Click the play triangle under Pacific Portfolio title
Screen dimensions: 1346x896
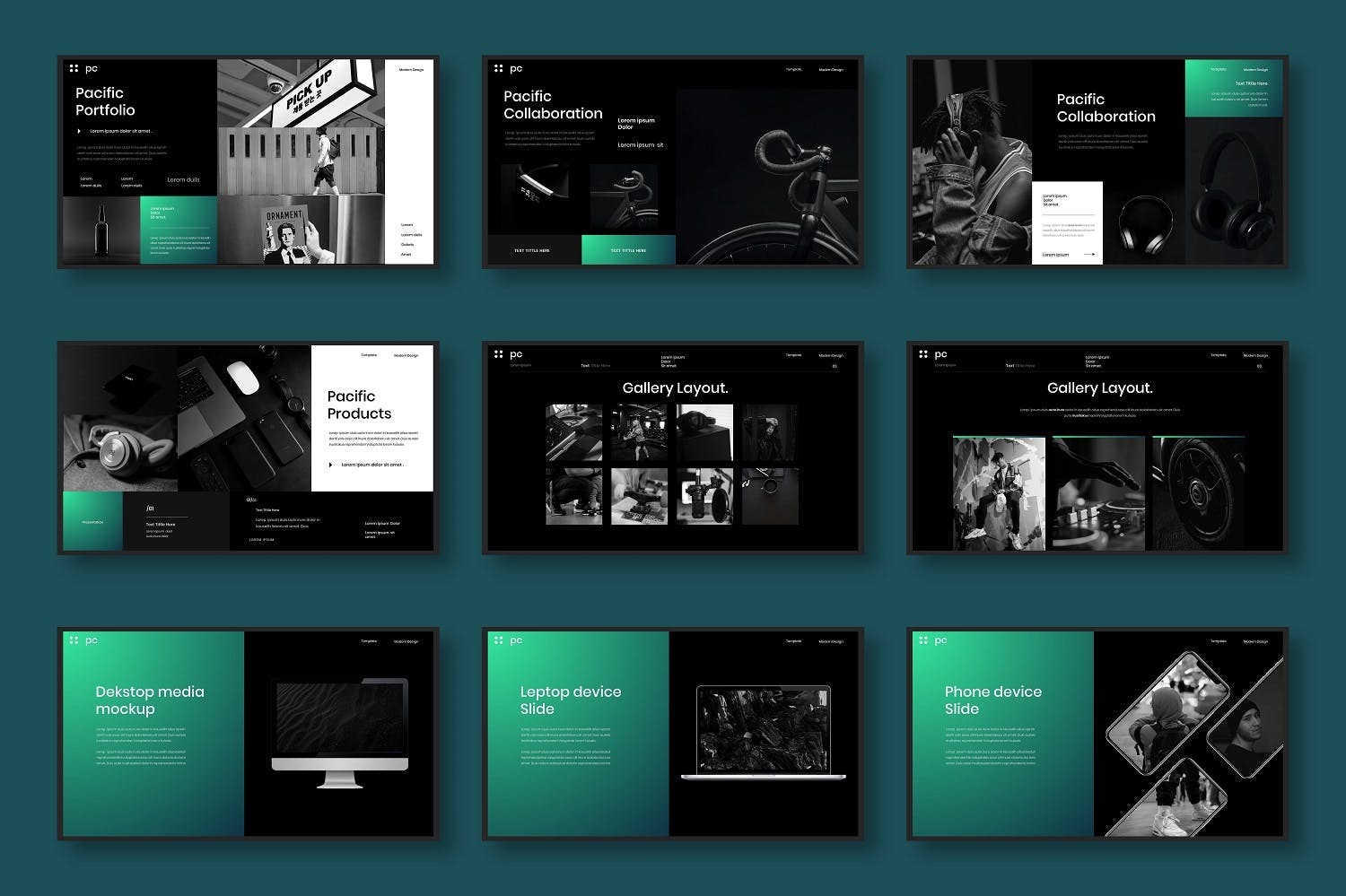click(x=79, y=131)
